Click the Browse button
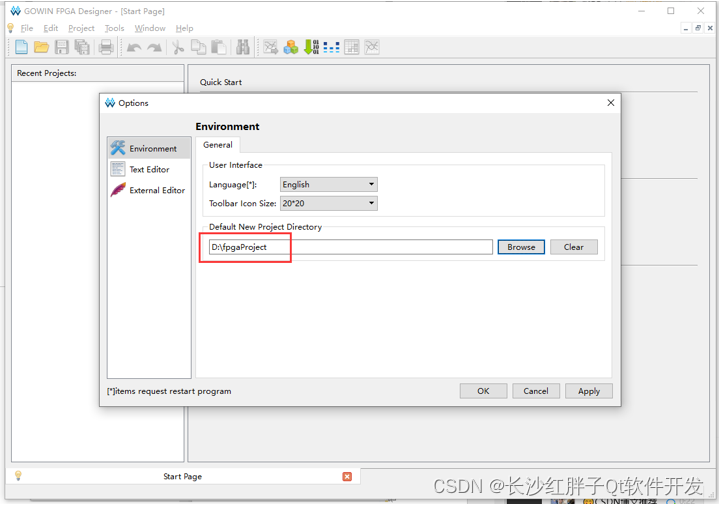This screenshot has height=506, width=719. 521,247
